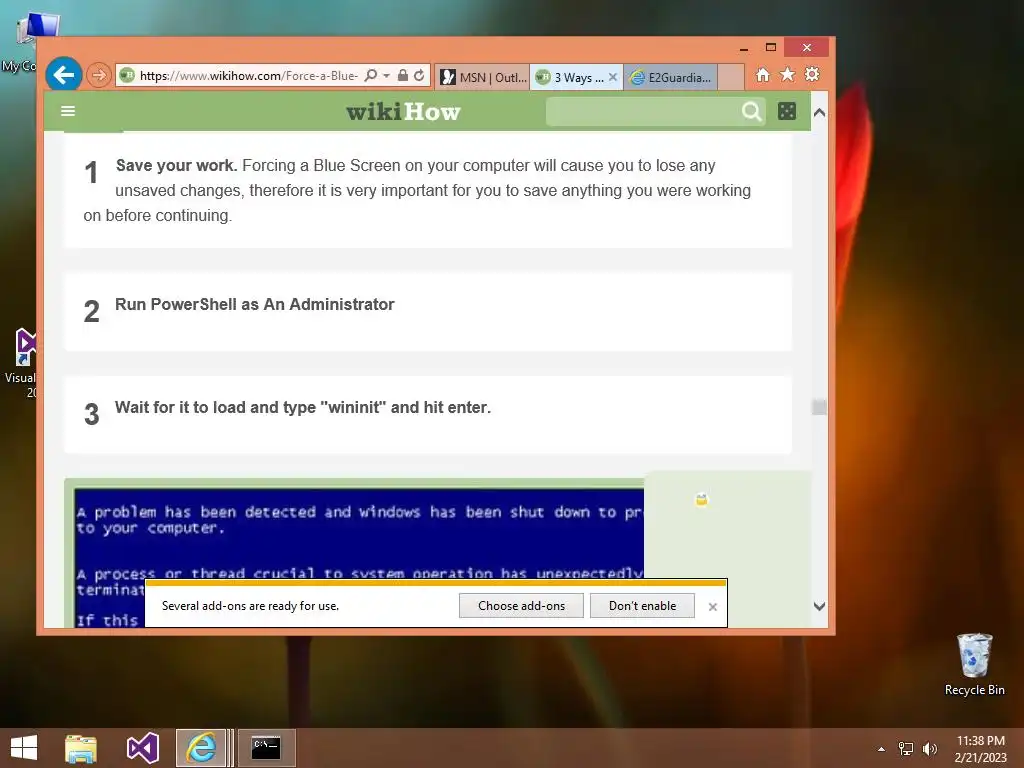
Task: Click "Run PowerShell as An Administrator" text
Action: pyautogui.click(x=255, y=304)
